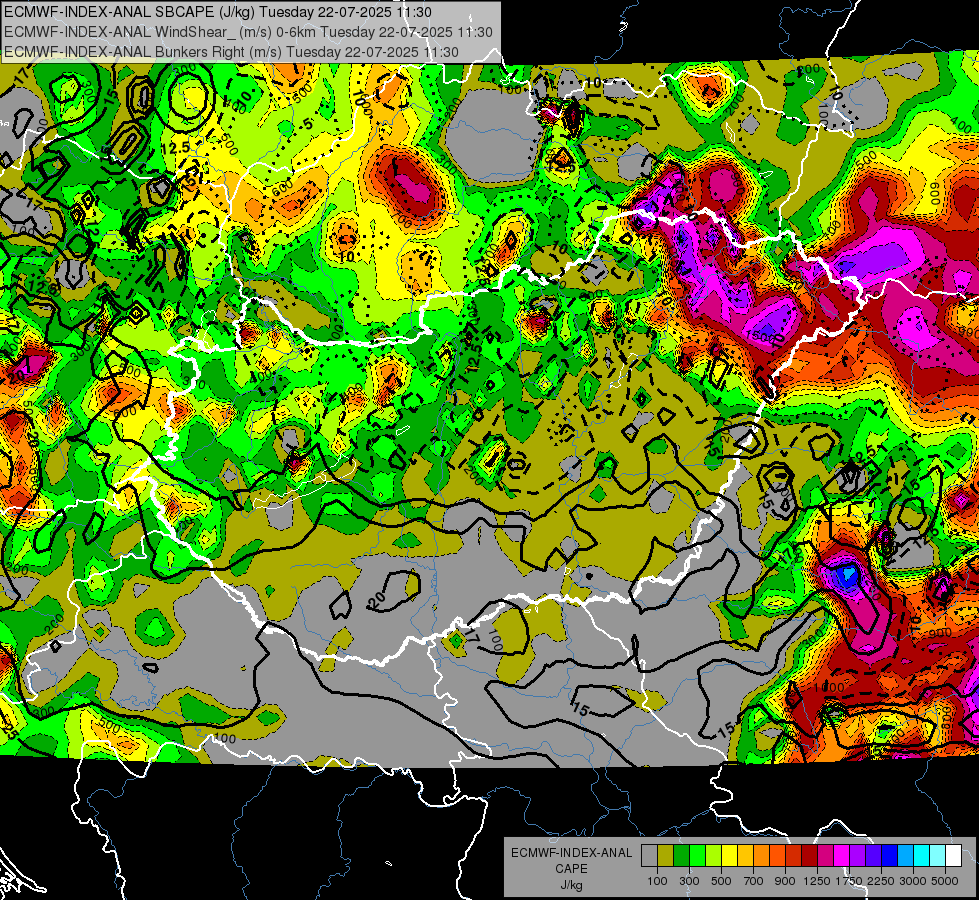This screenshot has width=979, height=900.
Task: Select the amber legend swatch before 700
Action: (745, 856)
